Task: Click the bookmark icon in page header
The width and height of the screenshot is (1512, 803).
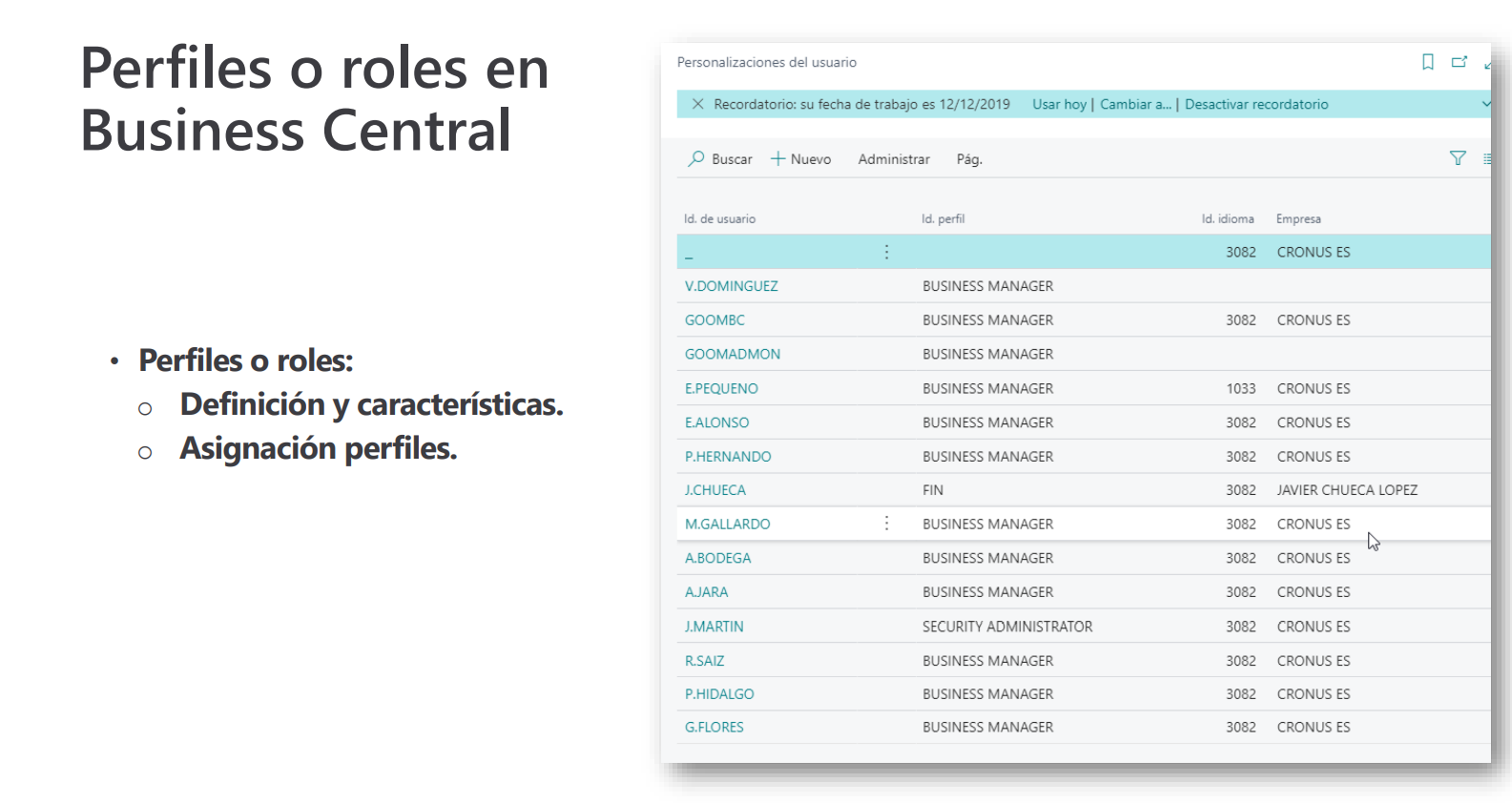Action: [1427, 62]
